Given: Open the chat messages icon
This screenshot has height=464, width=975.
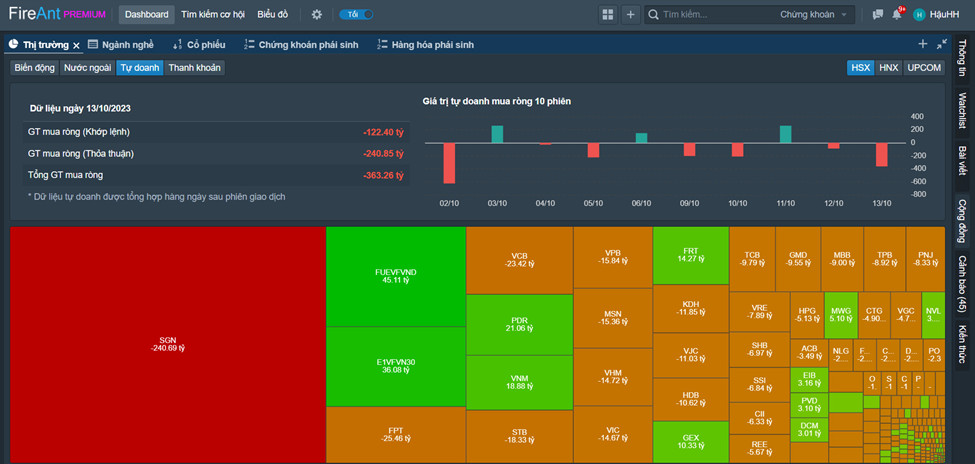Looking at the screenshot, I should (878, 14).
